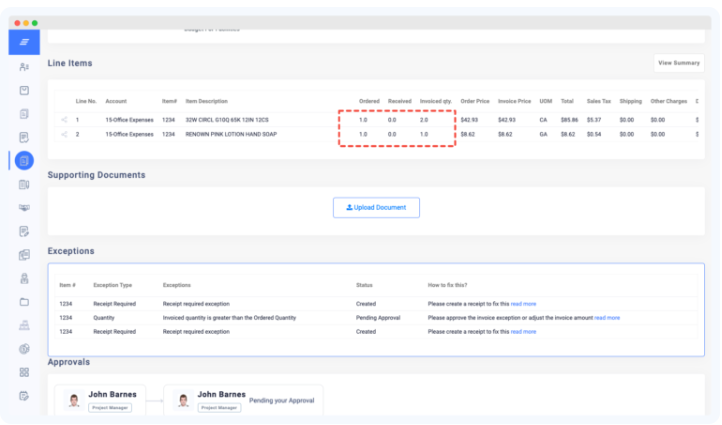Click the Pending Approval status cell
The height and width of the screenshot is (425, 722).
click(377, 317)
